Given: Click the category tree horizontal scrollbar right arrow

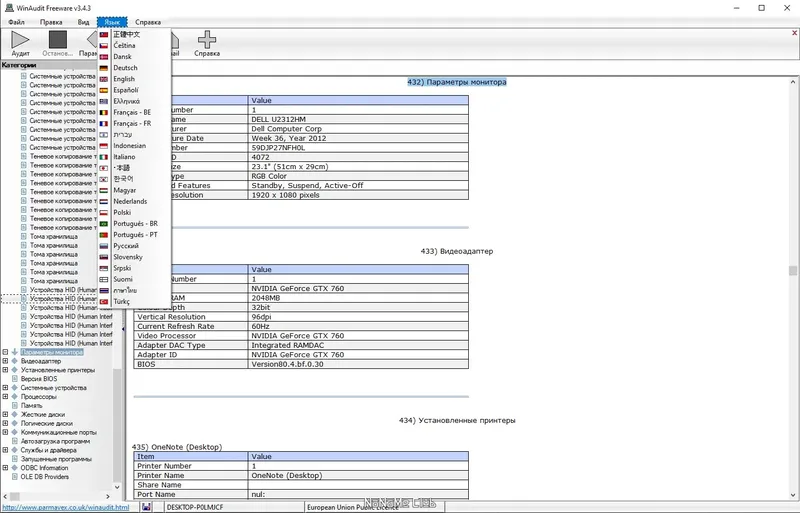Looking at the screenshot, I should 108,496.
